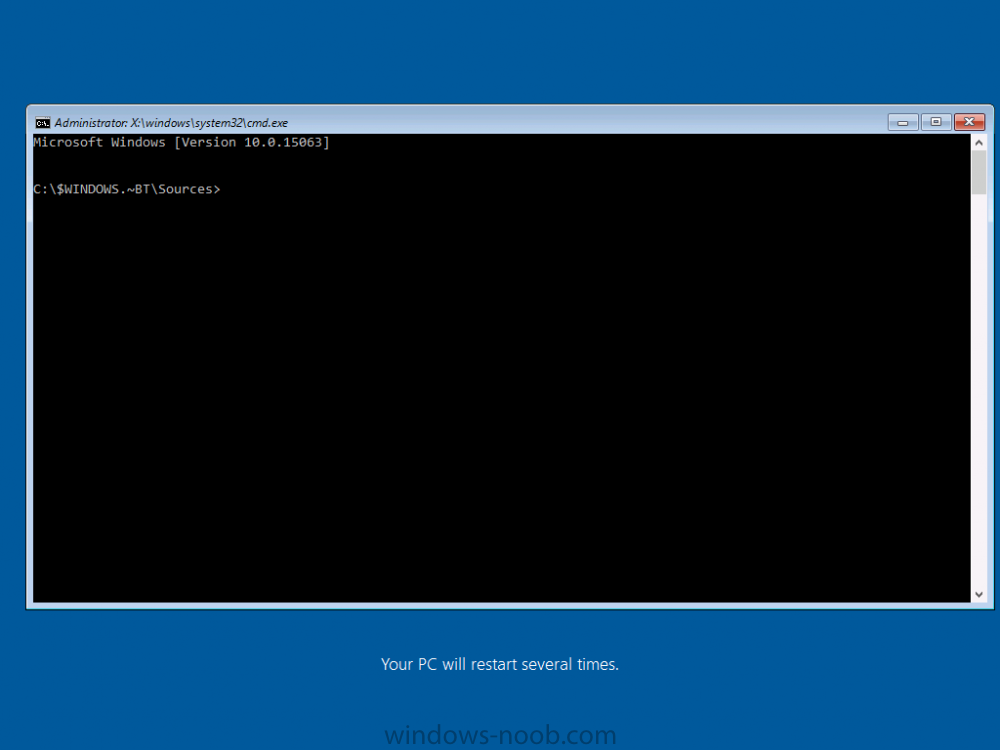
Task: Minimize the cmd.exe window
Action: pyautogui.click(x=902, y=122)
